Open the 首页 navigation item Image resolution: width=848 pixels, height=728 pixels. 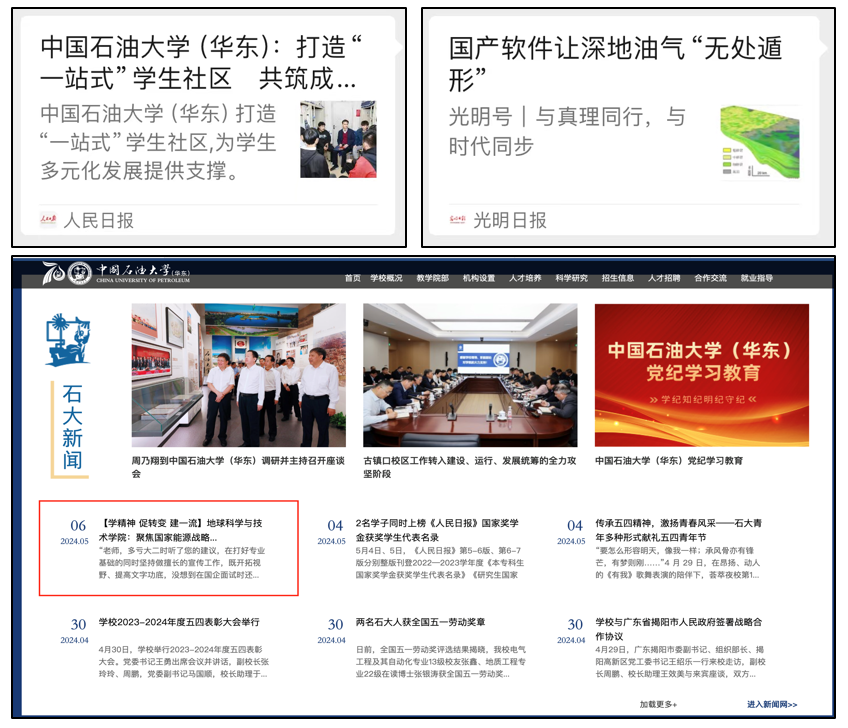(352, 278)
